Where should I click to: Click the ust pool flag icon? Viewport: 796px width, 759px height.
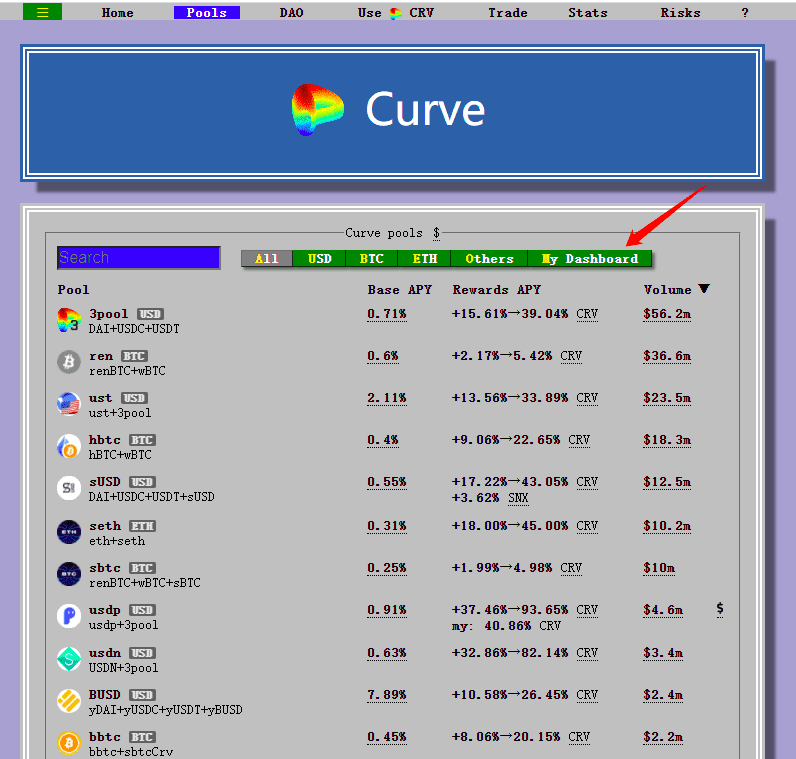(69, 404)
